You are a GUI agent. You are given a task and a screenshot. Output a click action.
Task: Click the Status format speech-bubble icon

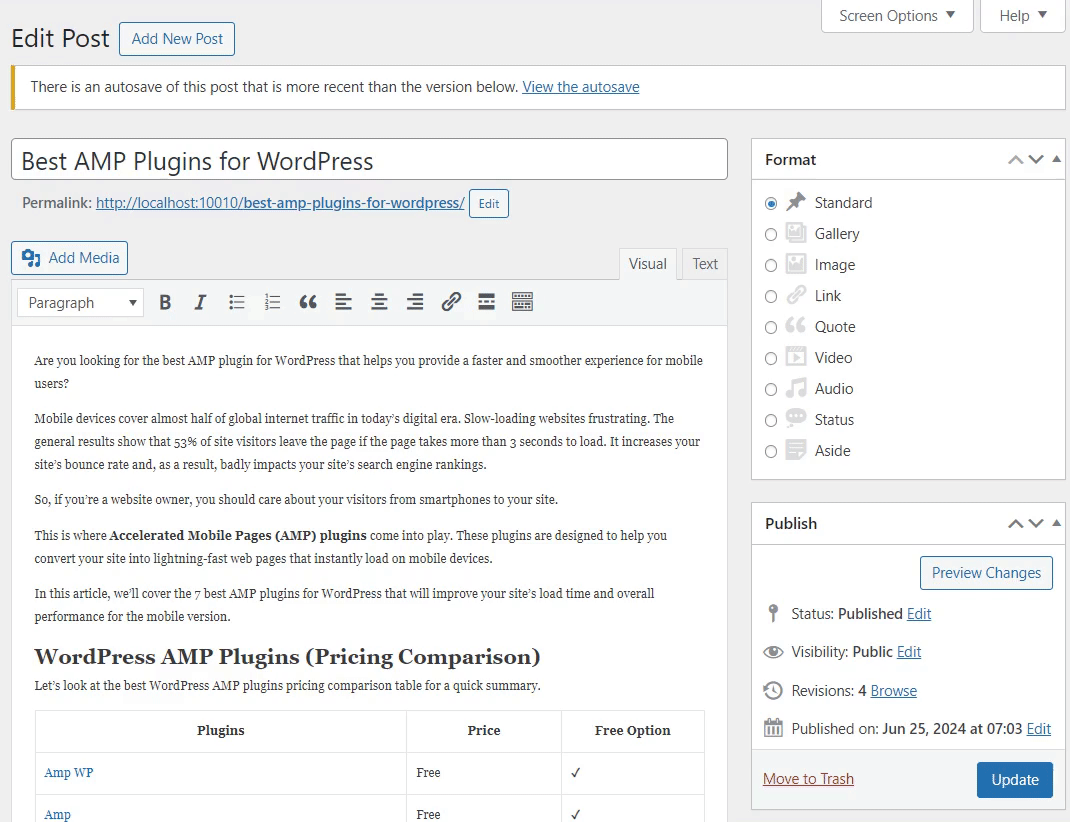coord(796,418)
